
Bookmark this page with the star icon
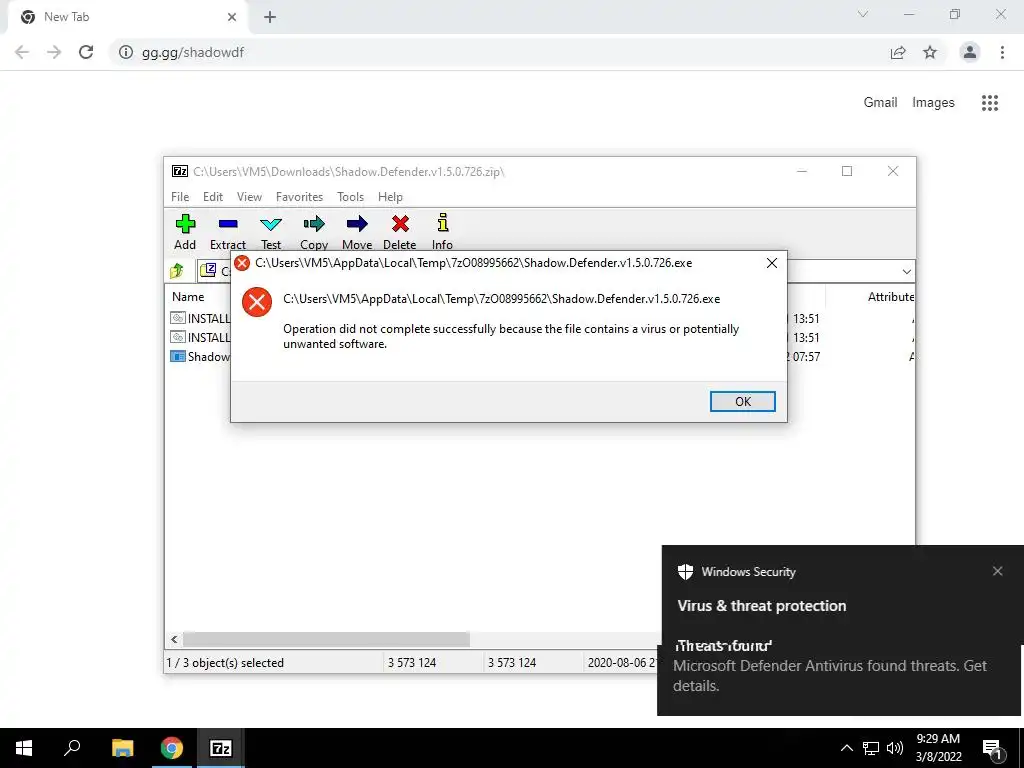930,52
